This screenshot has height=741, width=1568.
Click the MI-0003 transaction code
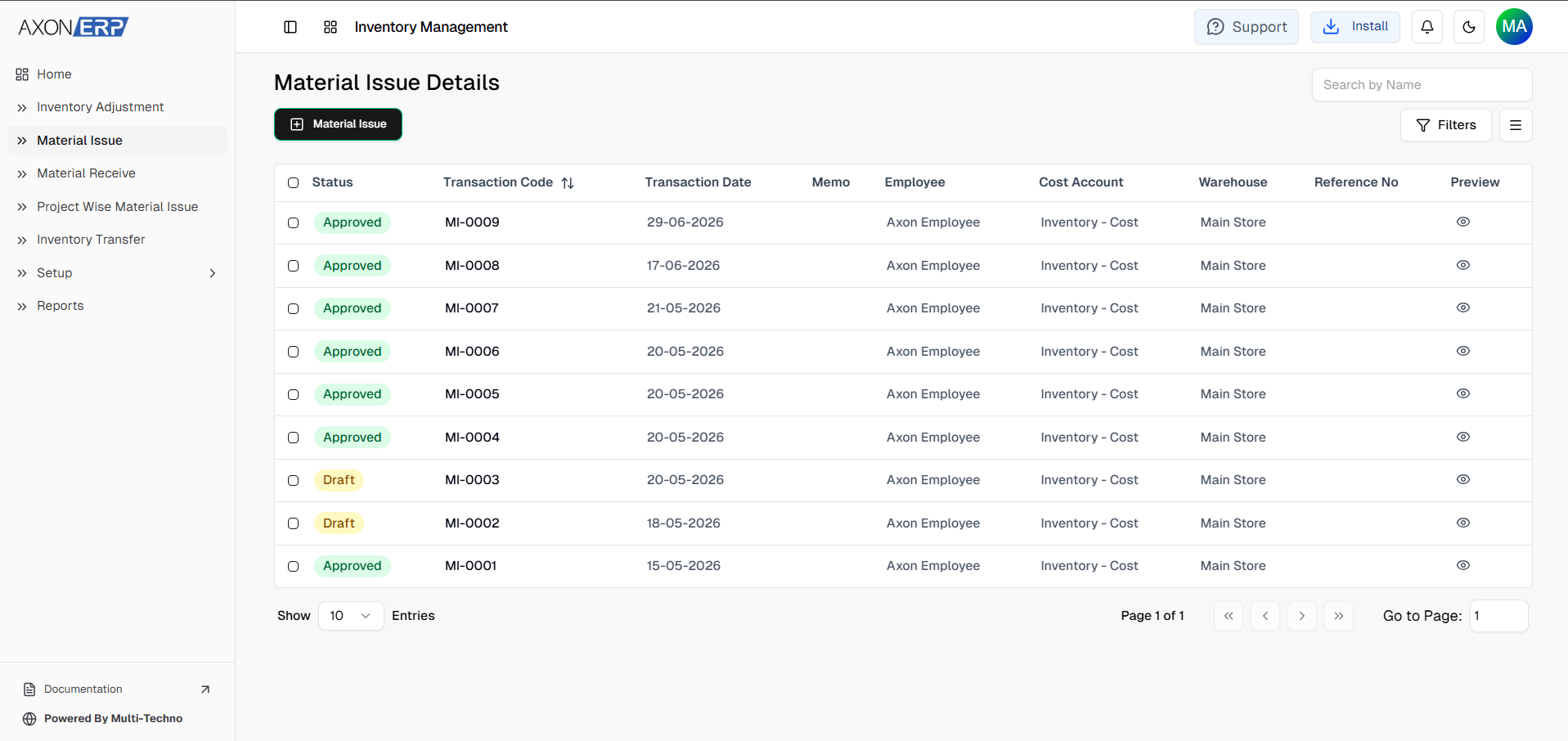pyautogui.click(x=472, y=480)
